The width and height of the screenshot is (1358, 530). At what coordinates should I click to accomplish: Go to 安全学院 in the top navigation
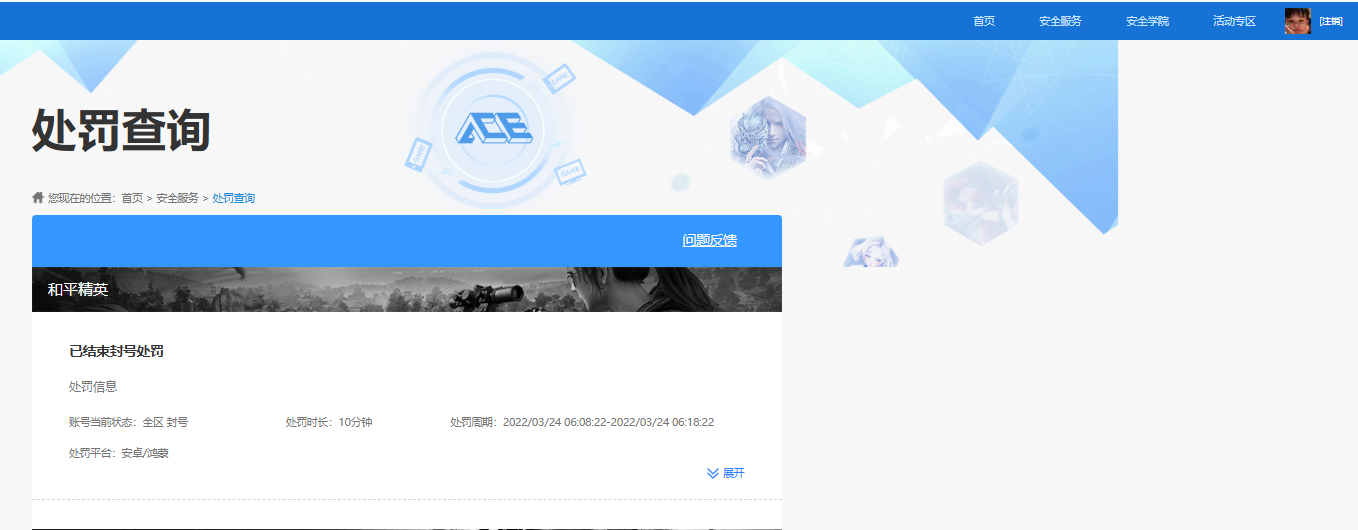[1147, 21]
